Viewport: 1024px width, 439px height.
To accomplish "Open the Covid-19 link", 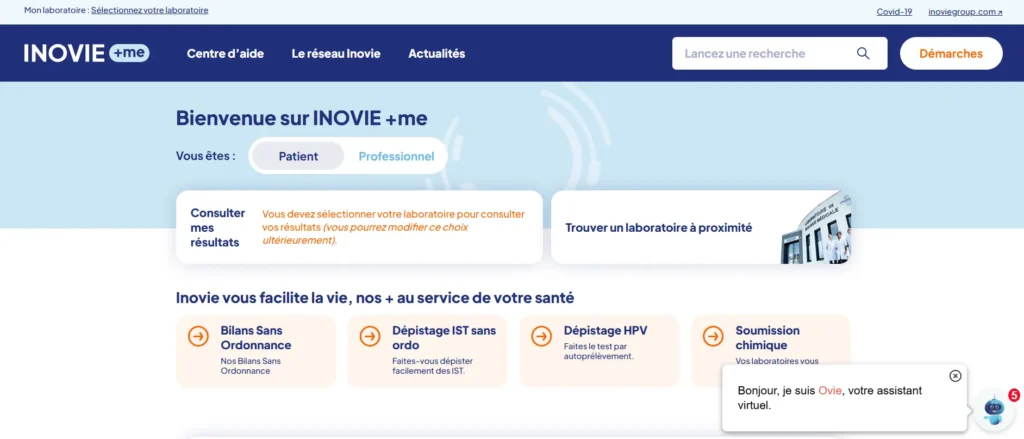I will [x=894, y=12].
